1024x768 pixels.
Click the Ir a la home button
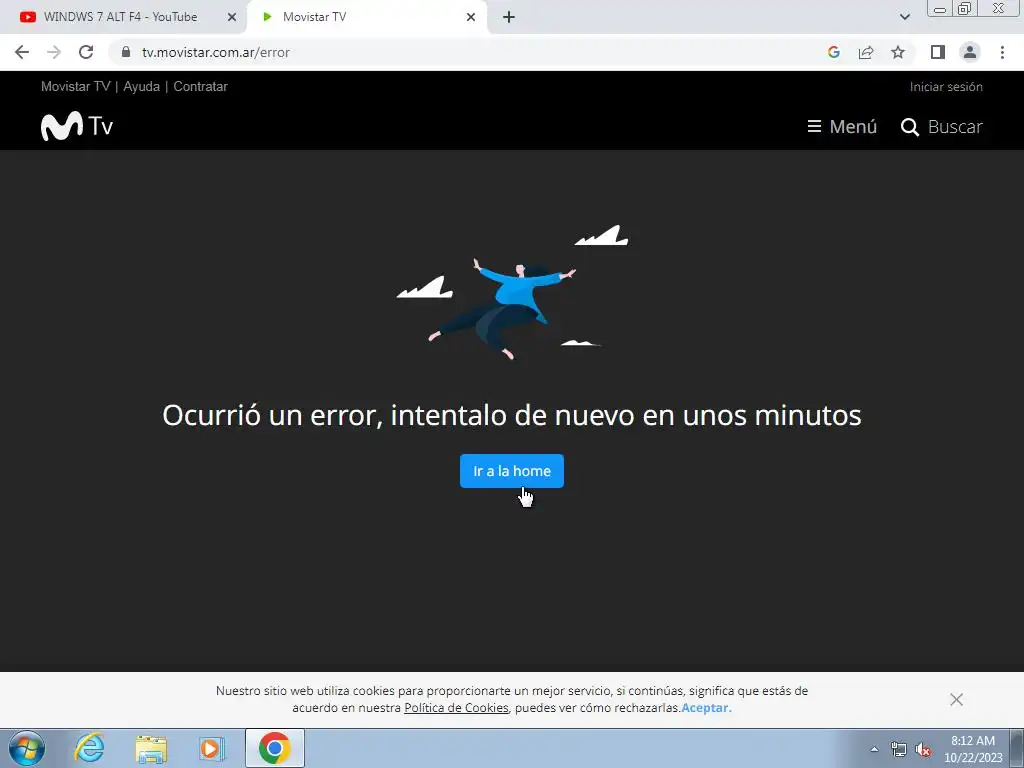[512, 471]
